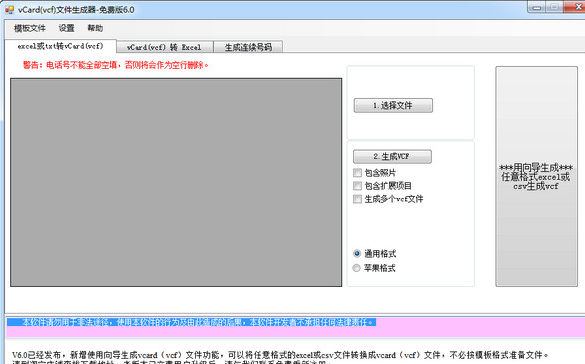Image resolution: width=585 pixels, height=364 pixels.
Task: Click the V6.0已经发布 announcement text
Action: coord(280,355)
